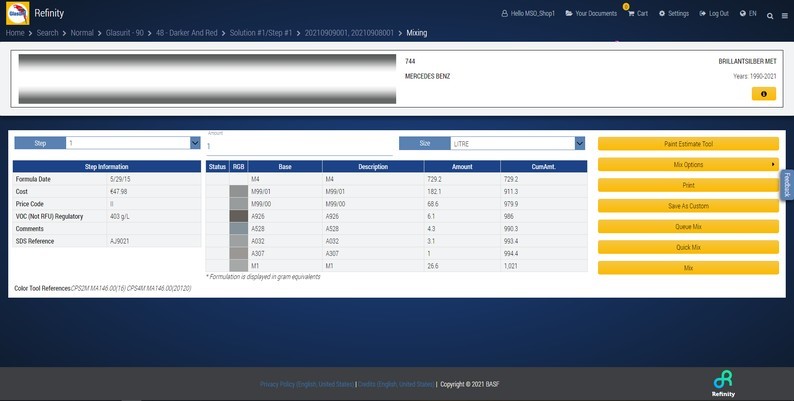Click Hello MSO_Shop1 user menu
The image size is (794, 401).
[528, 14]
